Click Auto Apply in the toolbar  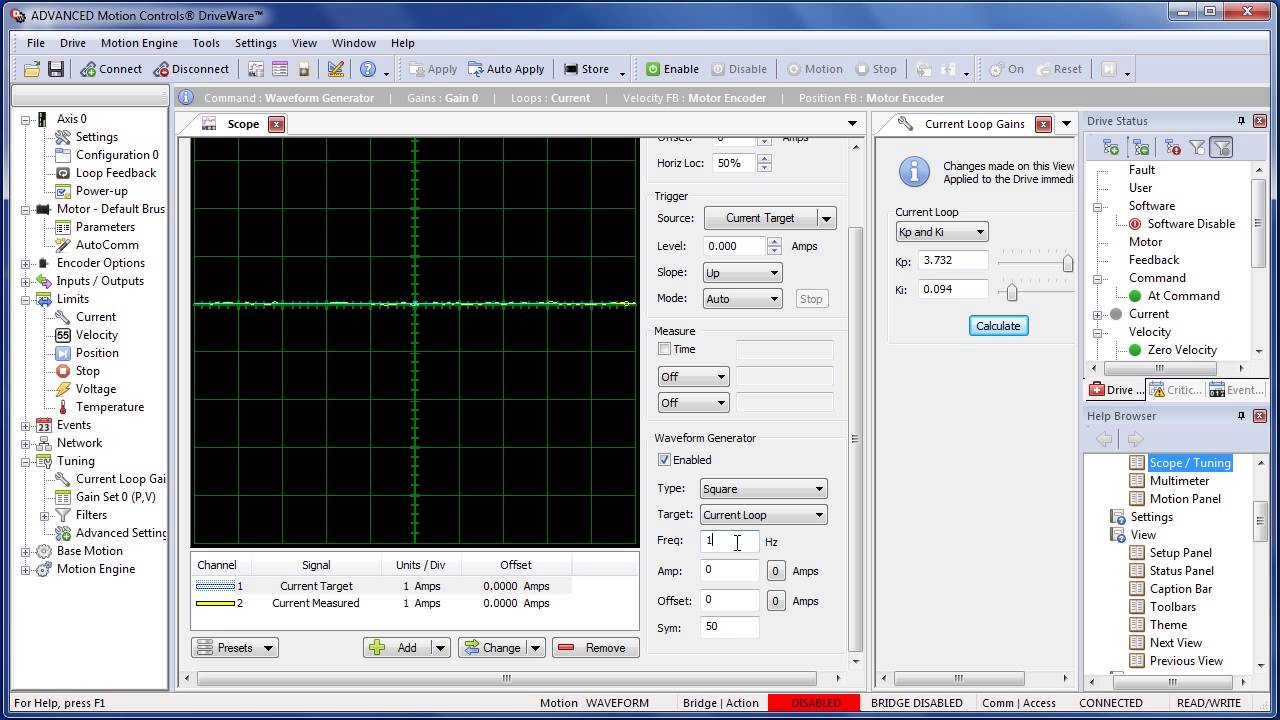[x=505, y=69]
